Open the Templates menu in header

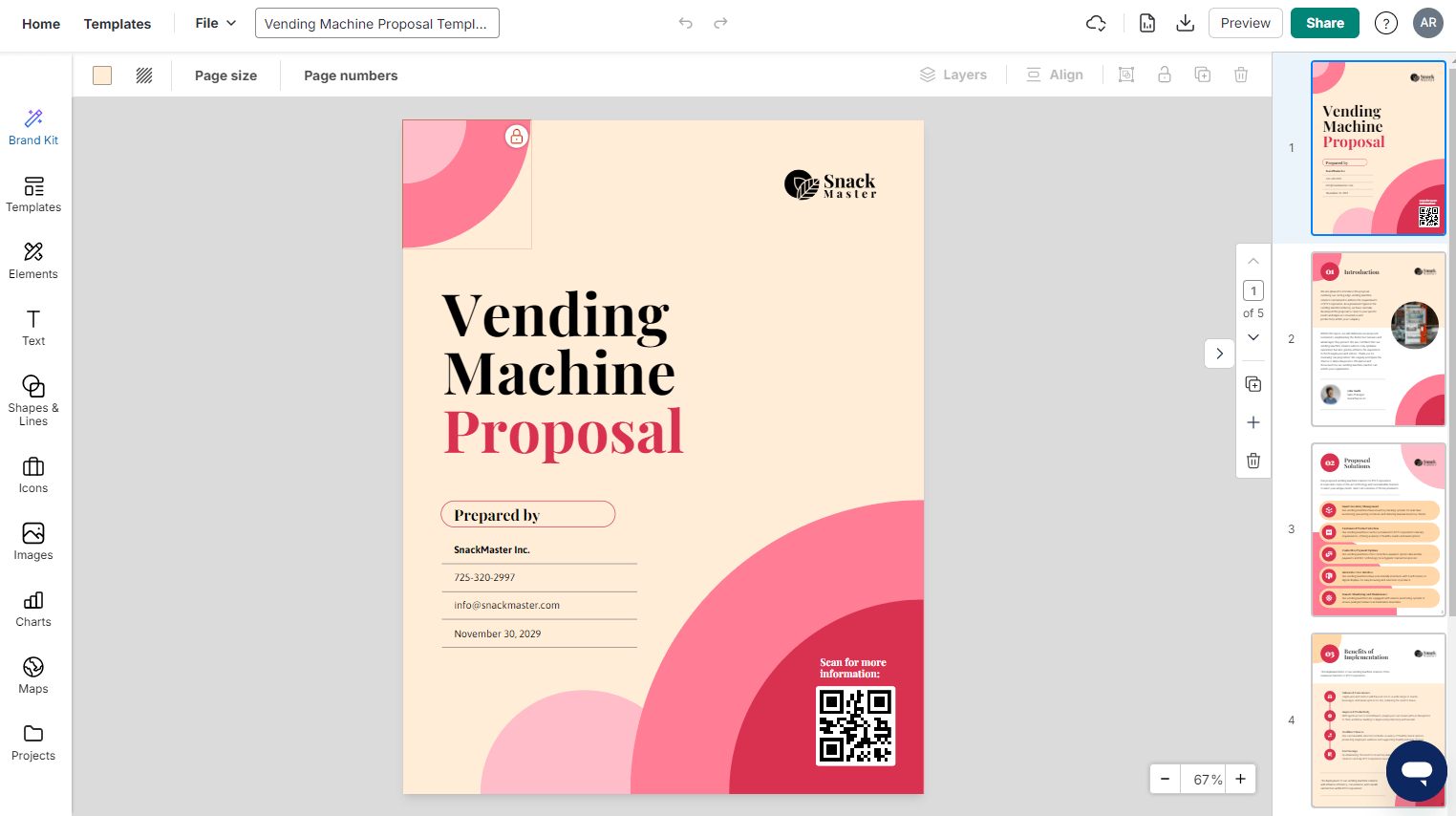coord(118,24)
